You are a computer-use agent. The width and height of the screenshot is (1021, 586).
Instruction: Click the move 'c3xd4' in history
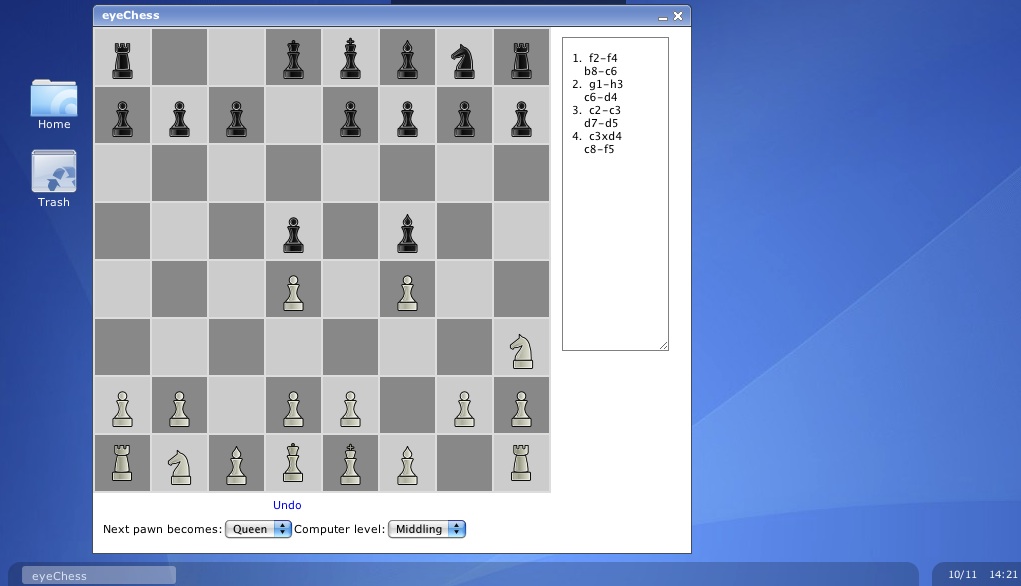pyautogui.click(x=606, y=136)
